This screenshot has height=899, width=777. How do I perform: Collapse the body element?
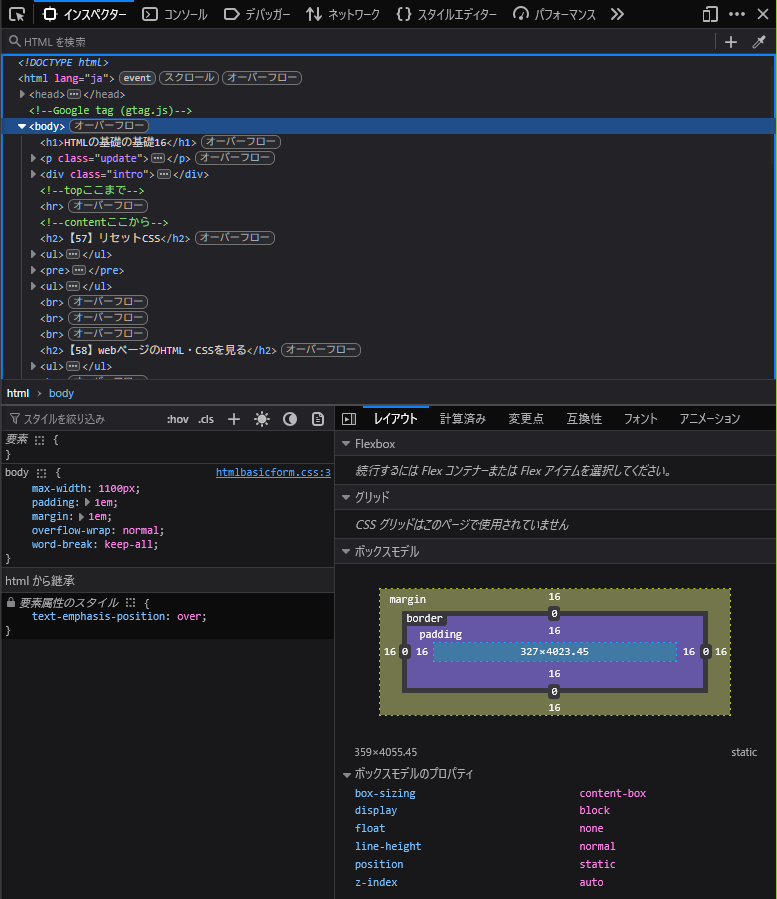(x=22, y=126)
